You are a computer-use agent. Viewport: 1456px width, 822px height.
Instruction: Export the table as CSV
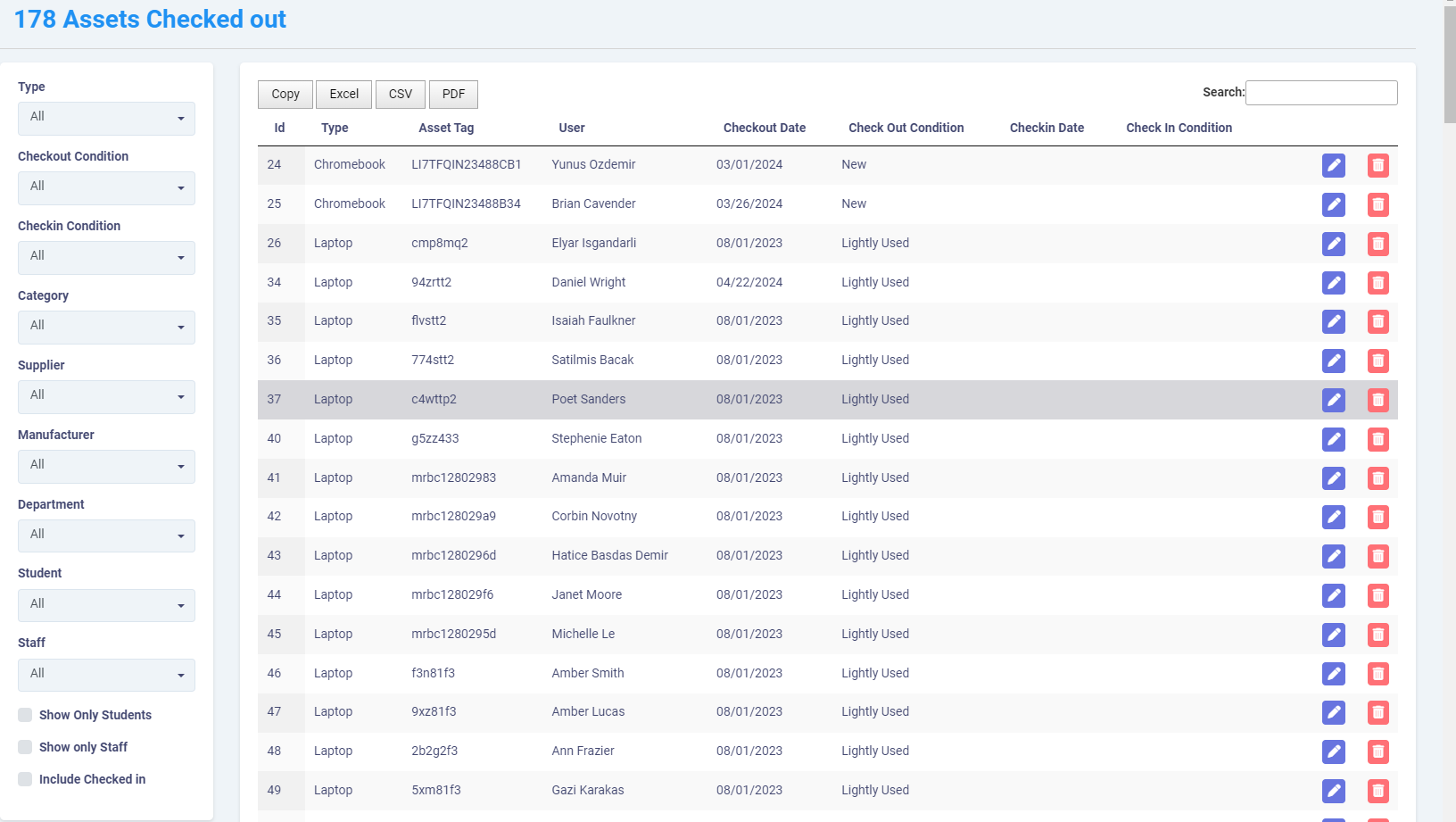click(401, 95)
